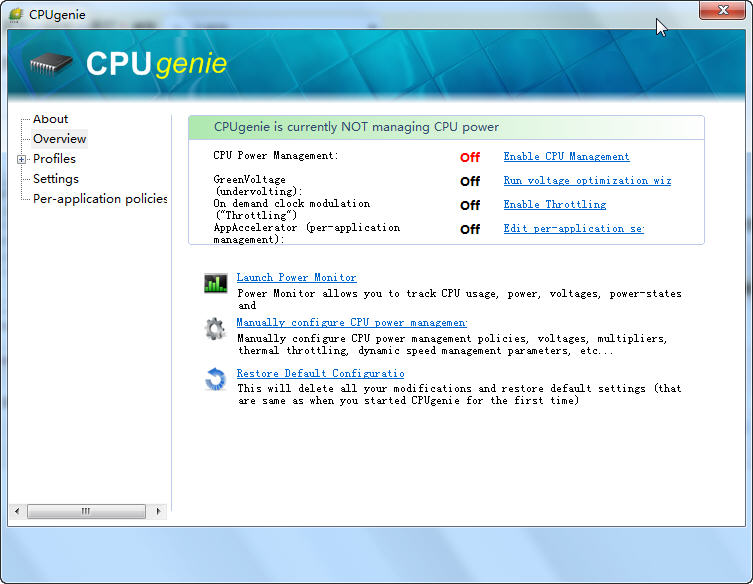Open Settings in the navigation tree
The height and width of the screenshot is (584, 753).
pos(56,179)
